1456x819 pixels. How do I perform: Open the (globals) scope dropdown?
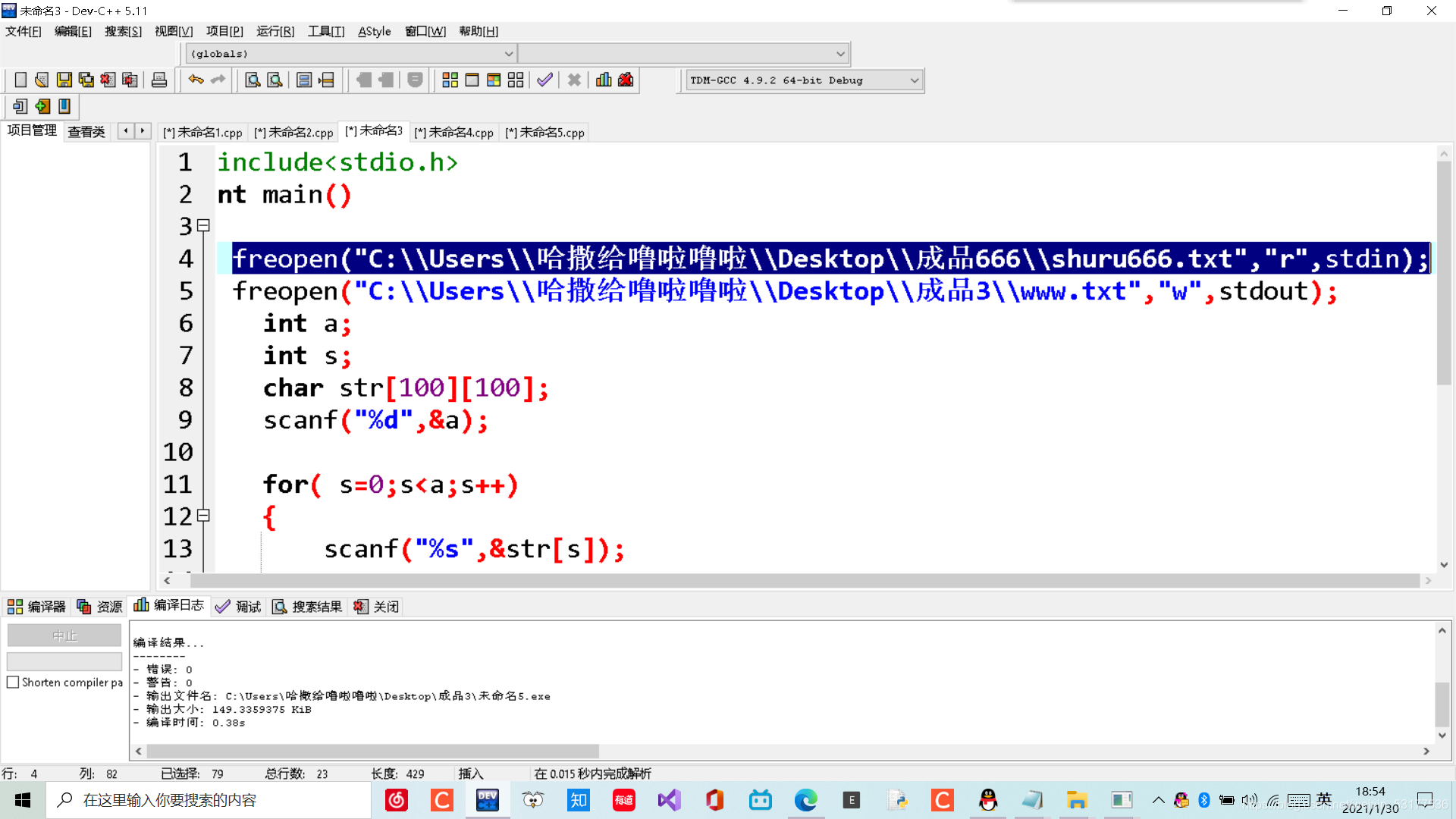pos(509,54)
